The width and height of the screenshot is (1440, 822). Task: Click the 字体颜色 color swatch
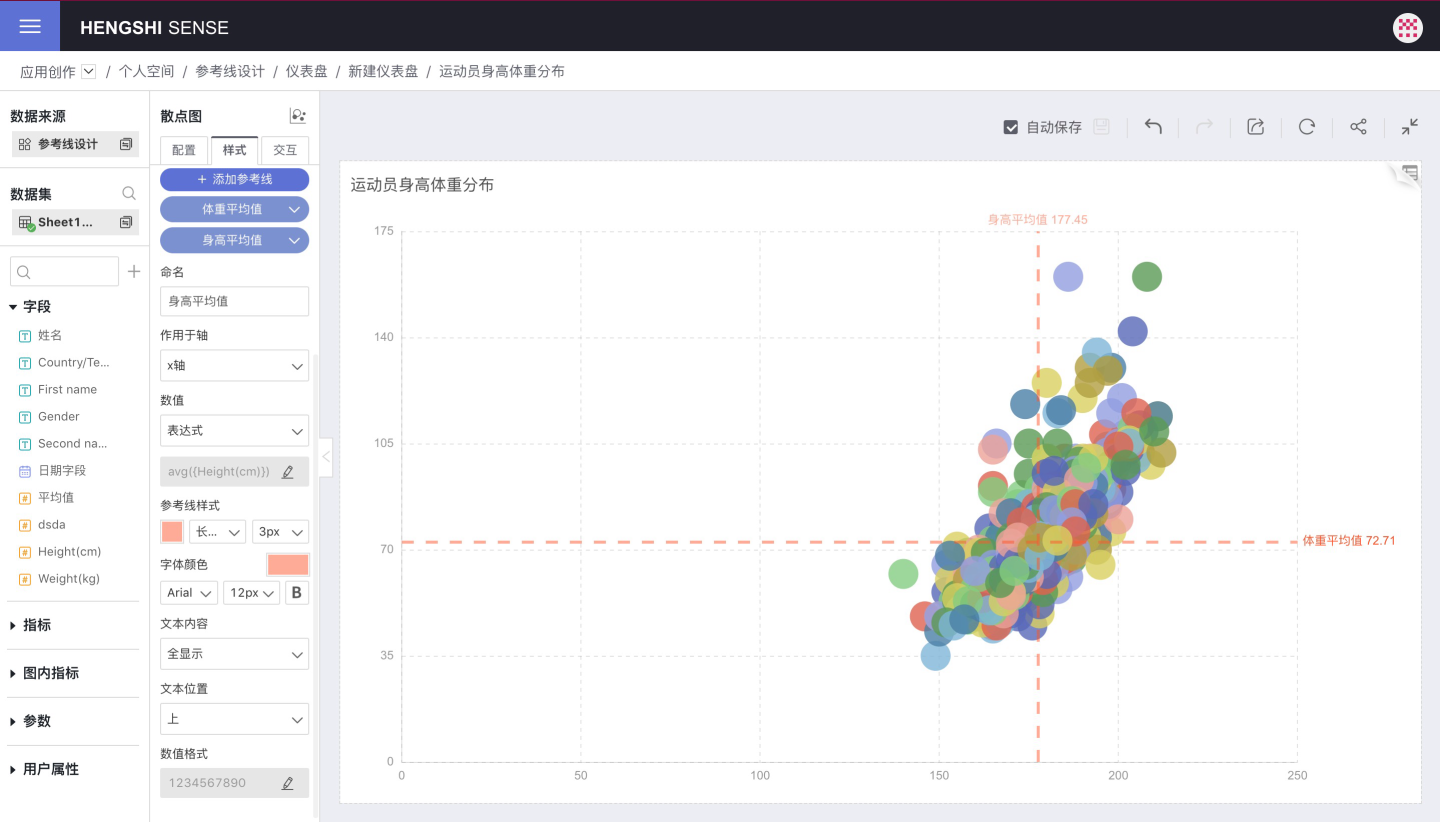click(x=288, y=565)
